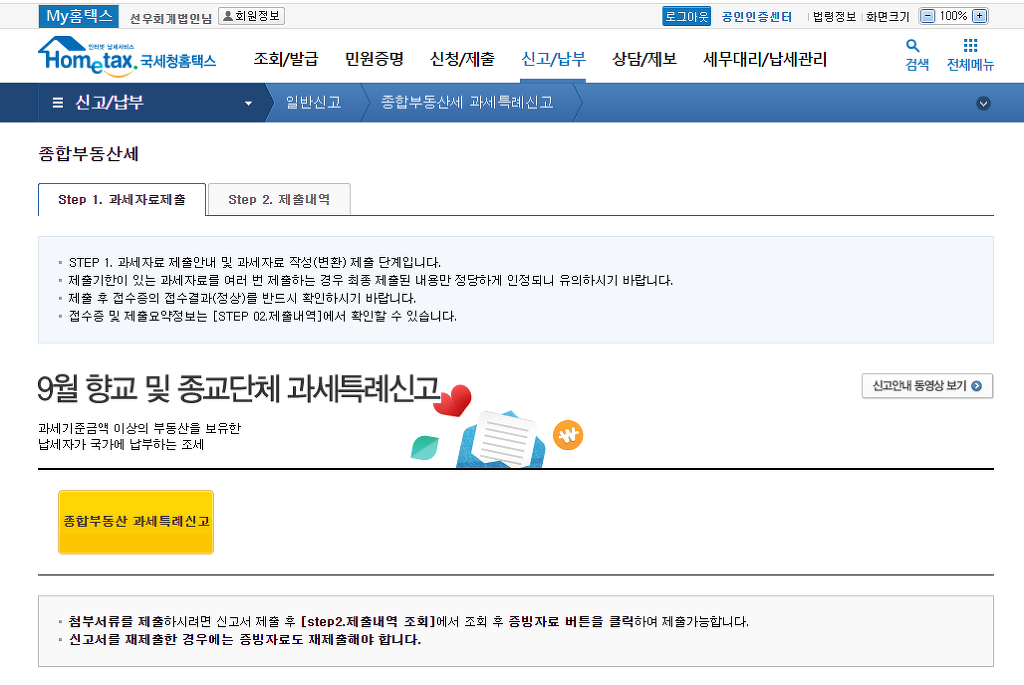Screen dimensions: 1024x685
Task: Play the 신고안내 동영상 보기 guide video
Action: [x=927, y=386]
